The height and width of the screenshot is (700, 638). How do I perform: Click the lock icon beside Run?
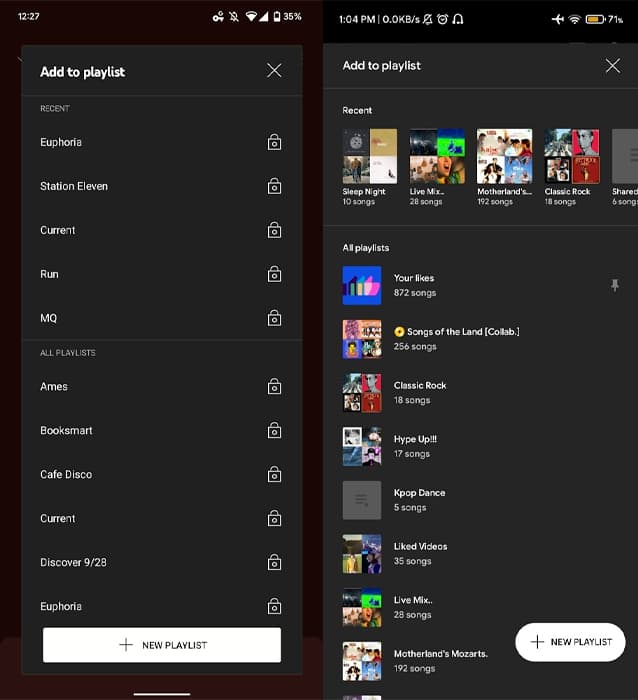point(274,274)
